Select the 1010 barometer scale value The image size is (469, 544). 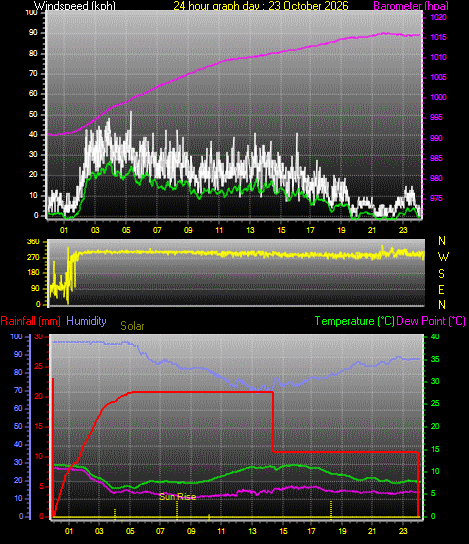(x=438, y=57)
